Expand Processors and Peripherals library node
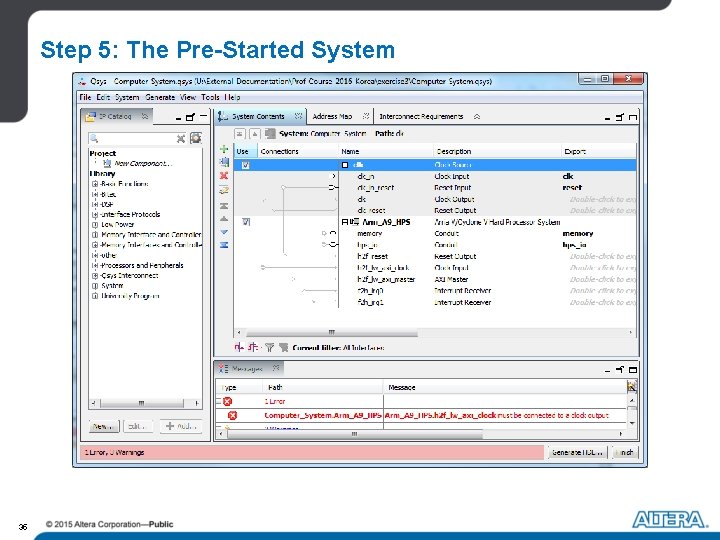This screenshot has width=720, height=540. 95,265
